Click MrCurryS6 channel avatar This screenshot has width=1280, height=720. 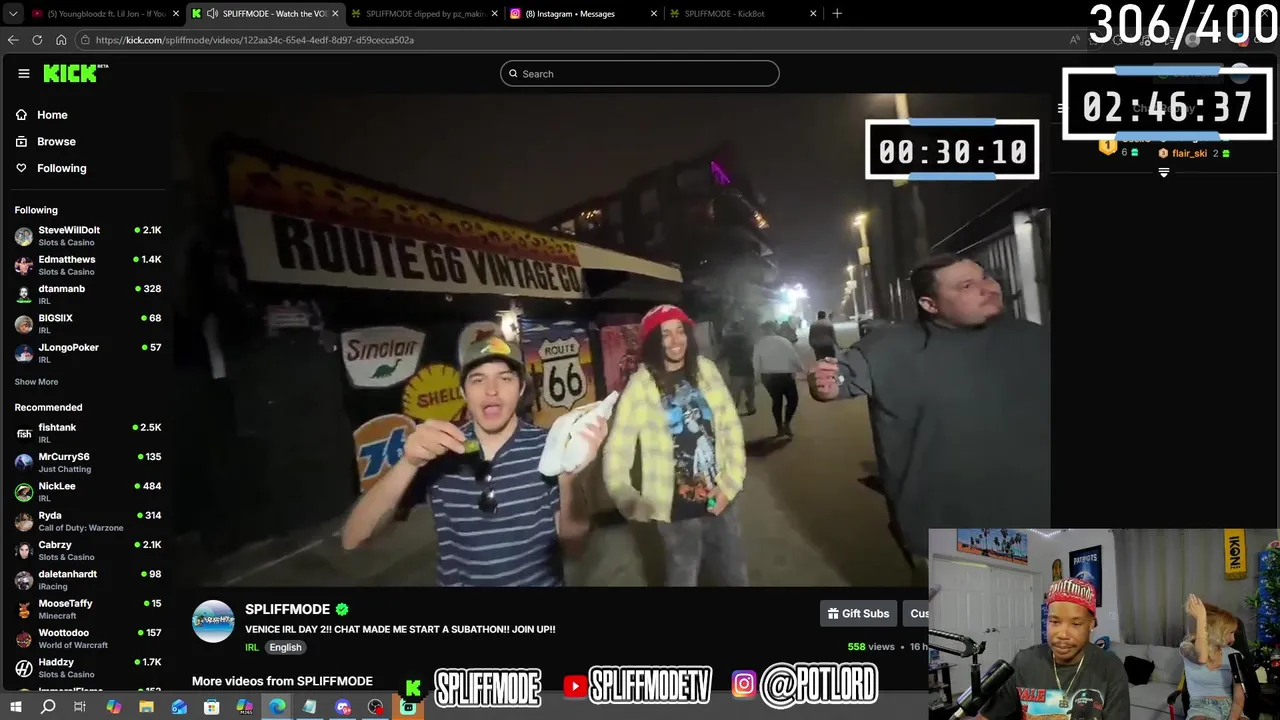pyautogui.click(x=23, y=463)
